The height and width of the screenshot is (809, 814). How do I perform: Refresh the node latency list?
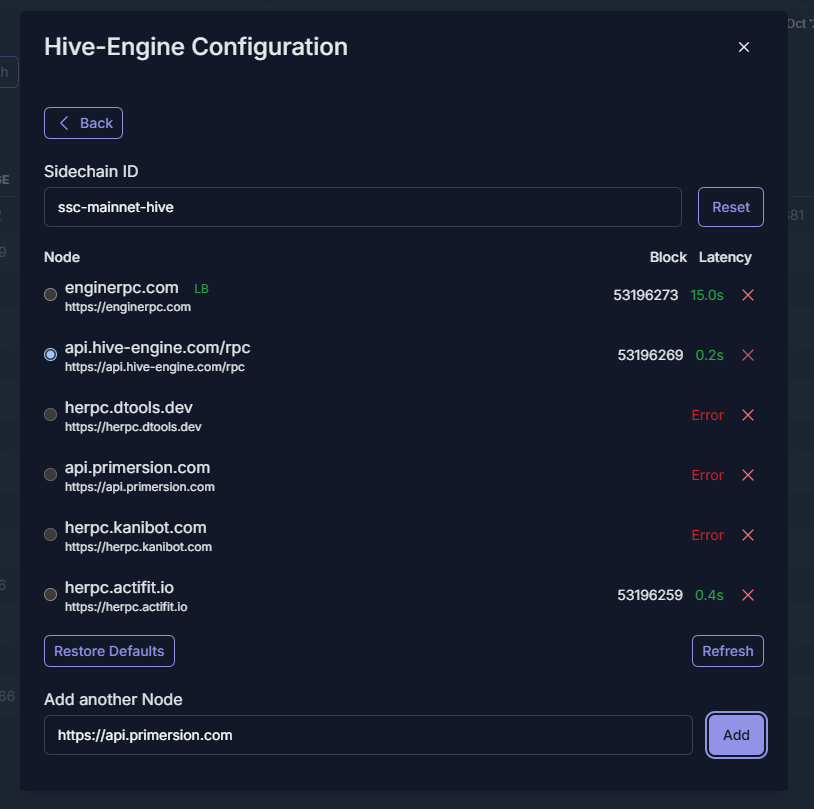coord(727,651)
